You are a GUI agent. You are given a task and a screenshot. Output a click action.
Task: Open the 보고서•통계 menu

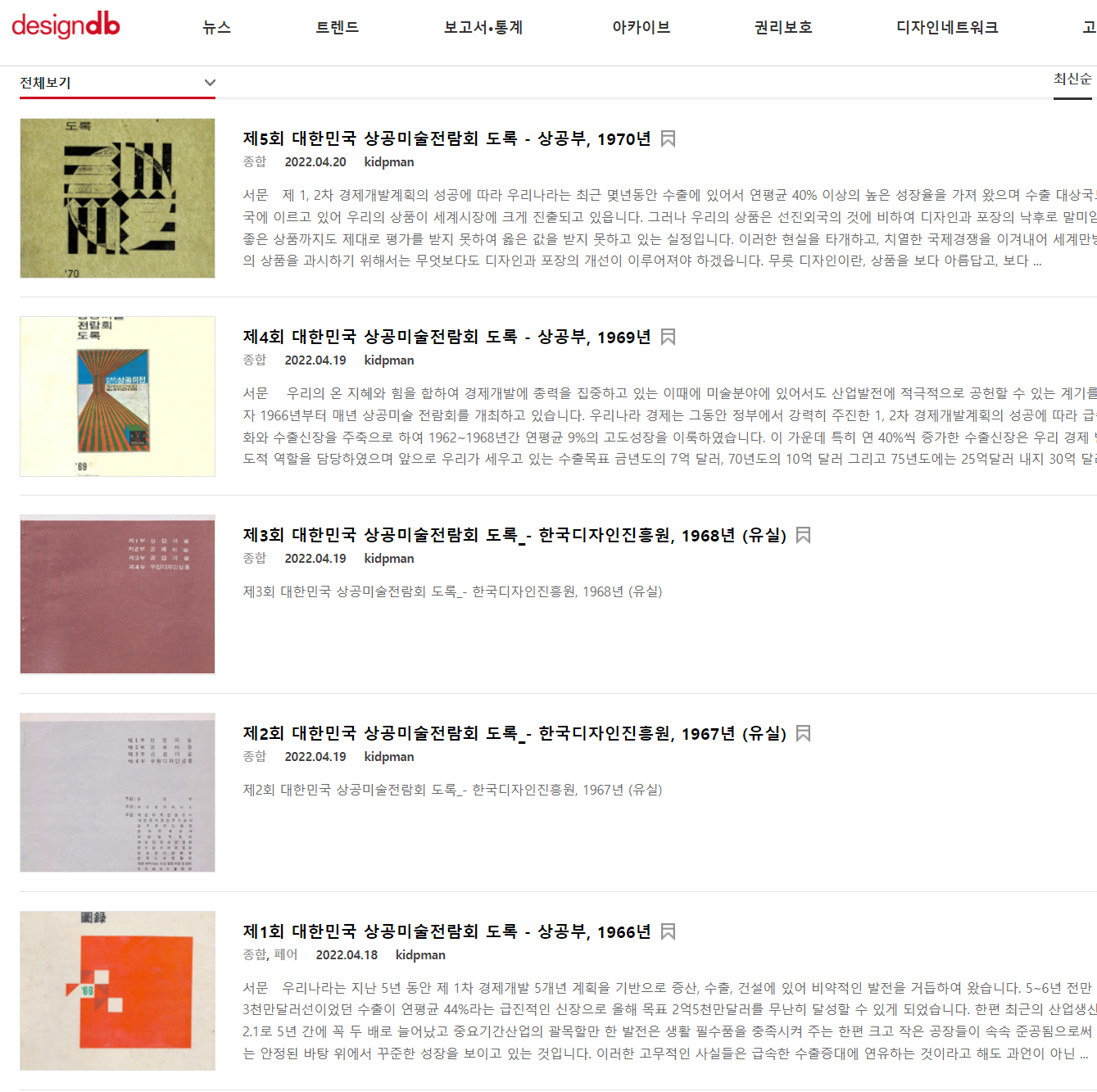coord(483,27)
